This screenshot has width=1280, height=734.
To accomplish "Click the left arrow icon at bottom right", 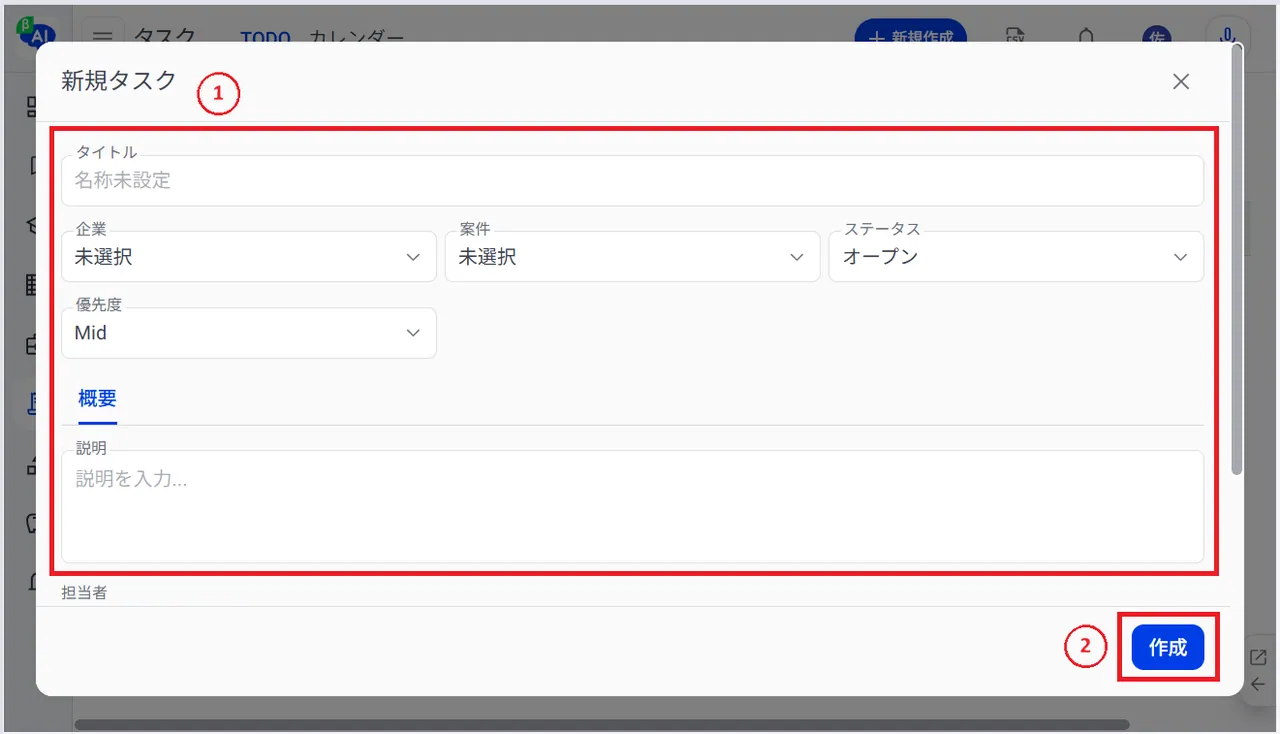I will (1259, 685).
